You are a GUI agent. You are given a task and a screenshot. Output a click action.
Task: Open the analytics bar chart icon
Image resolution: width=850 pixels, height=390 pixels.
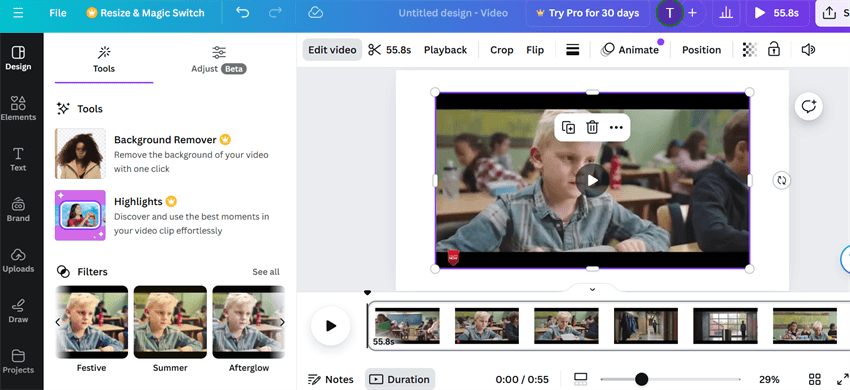pos(726,13)
